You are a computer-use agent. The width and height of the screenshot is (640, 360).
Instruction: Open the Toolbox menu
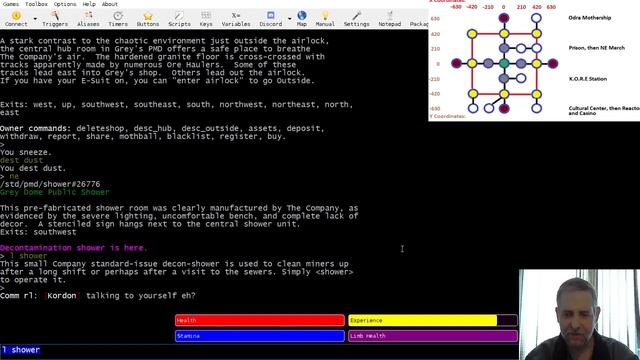point(36,4)
